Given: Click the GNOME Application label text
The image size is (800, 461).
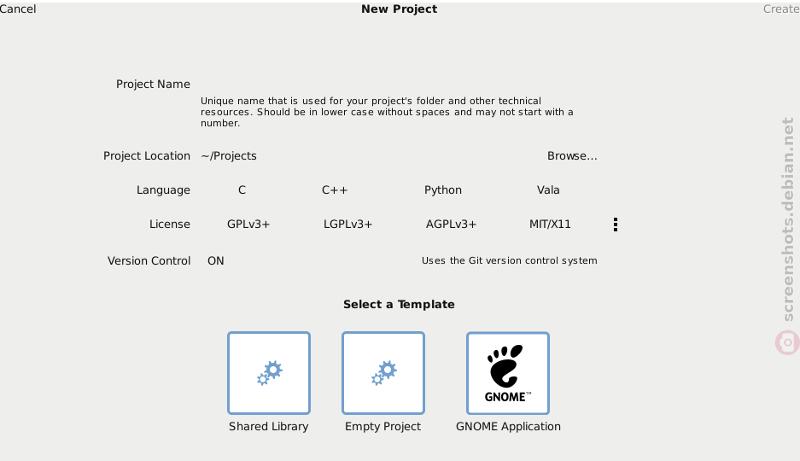Looking at the screenshot, I should (508, 426).
